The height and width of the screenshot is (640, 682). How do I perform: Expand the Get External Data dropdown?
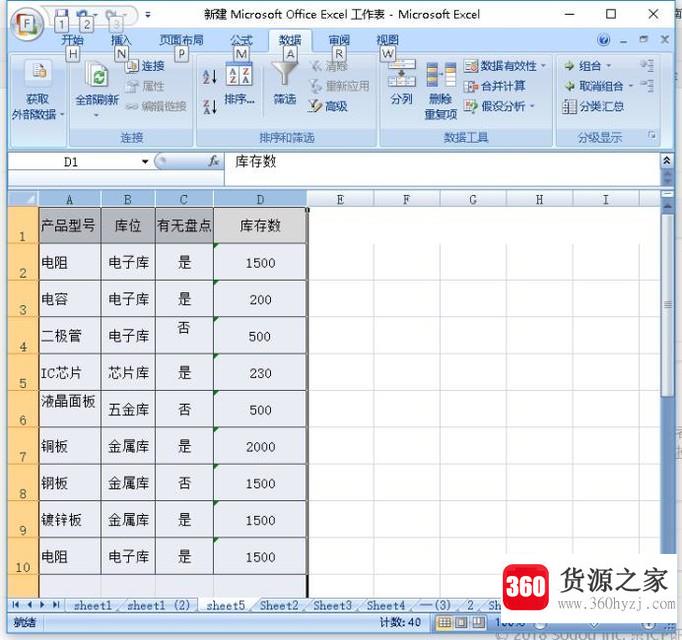62,114
